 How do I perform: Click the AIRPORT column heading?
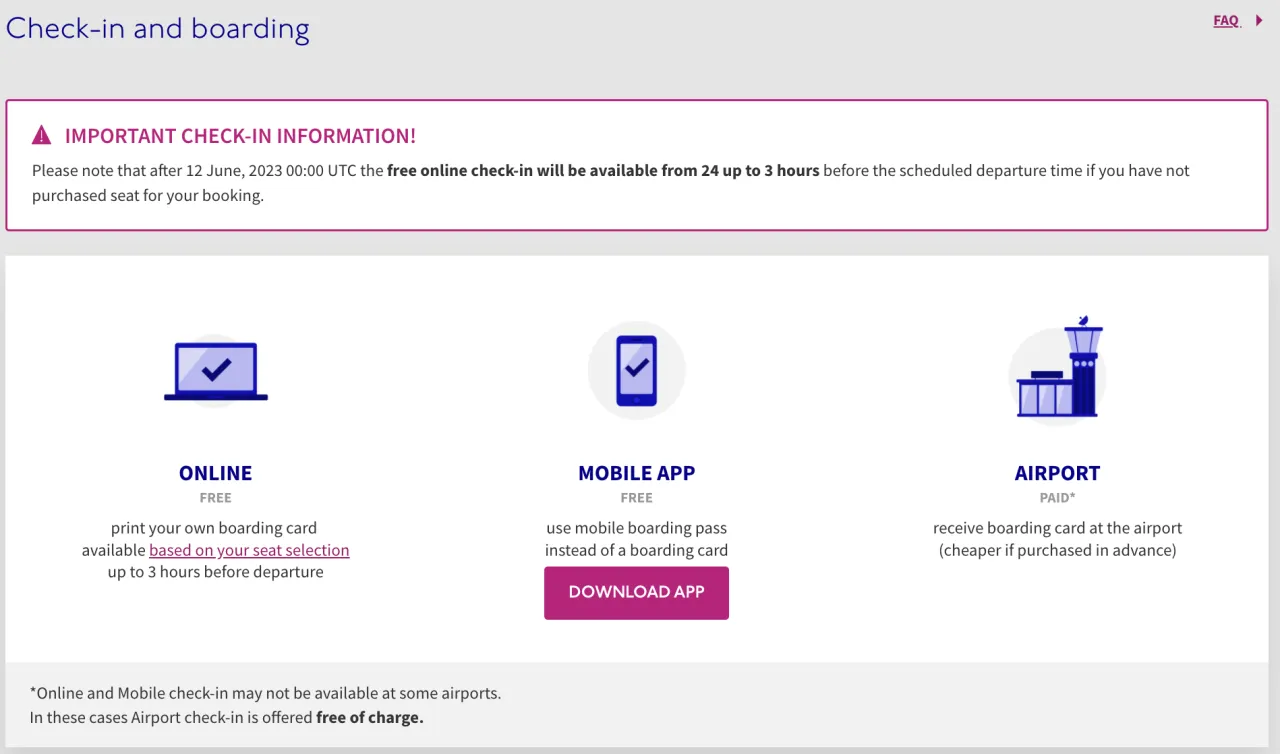[1057, 472]
